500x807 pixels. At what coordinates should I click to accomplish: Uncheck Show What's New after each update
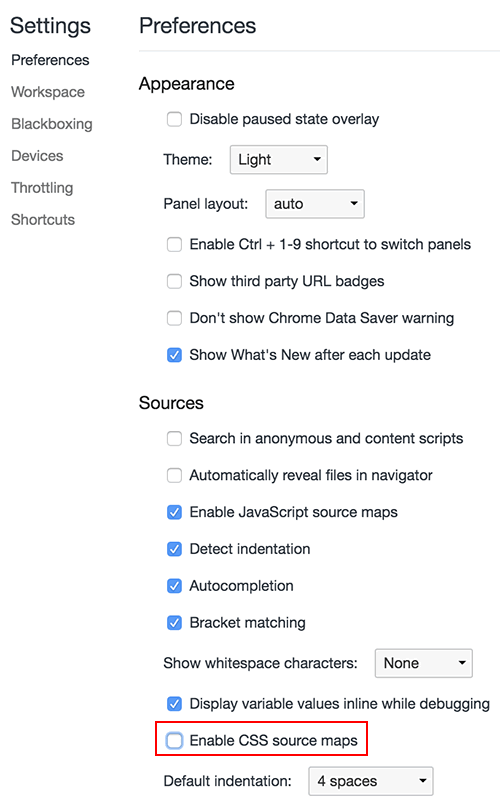174,355
